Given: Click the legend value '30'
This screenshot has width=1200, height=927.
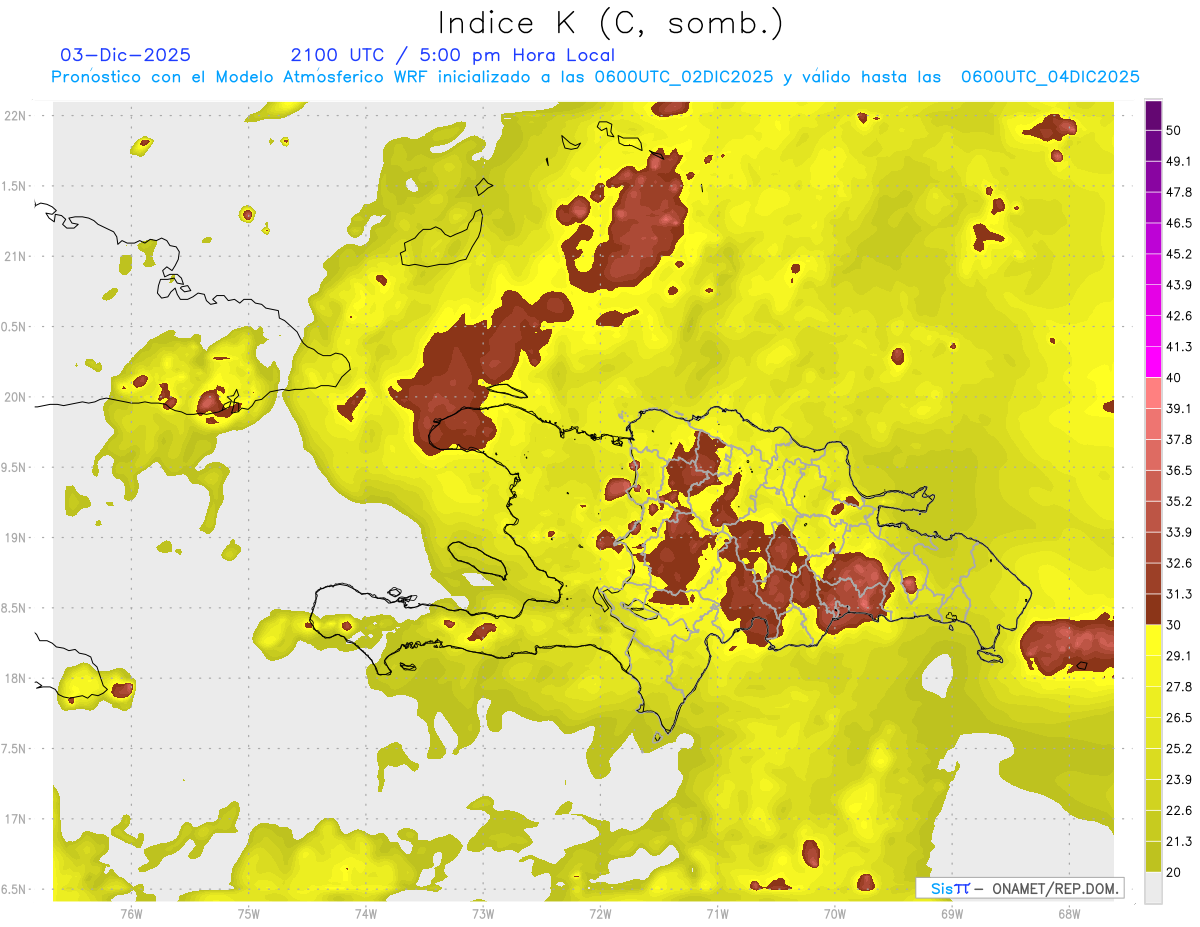Looking at the screenshot, I should tap(1174, 625).
